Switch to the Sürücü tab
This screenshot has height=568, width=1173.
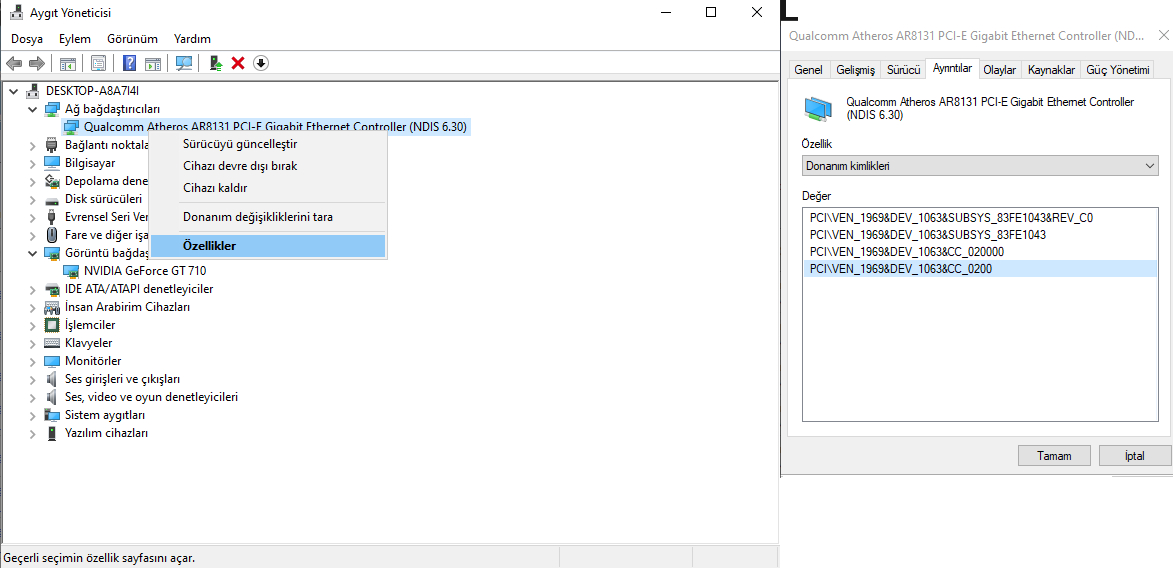(x=903, y=70)
